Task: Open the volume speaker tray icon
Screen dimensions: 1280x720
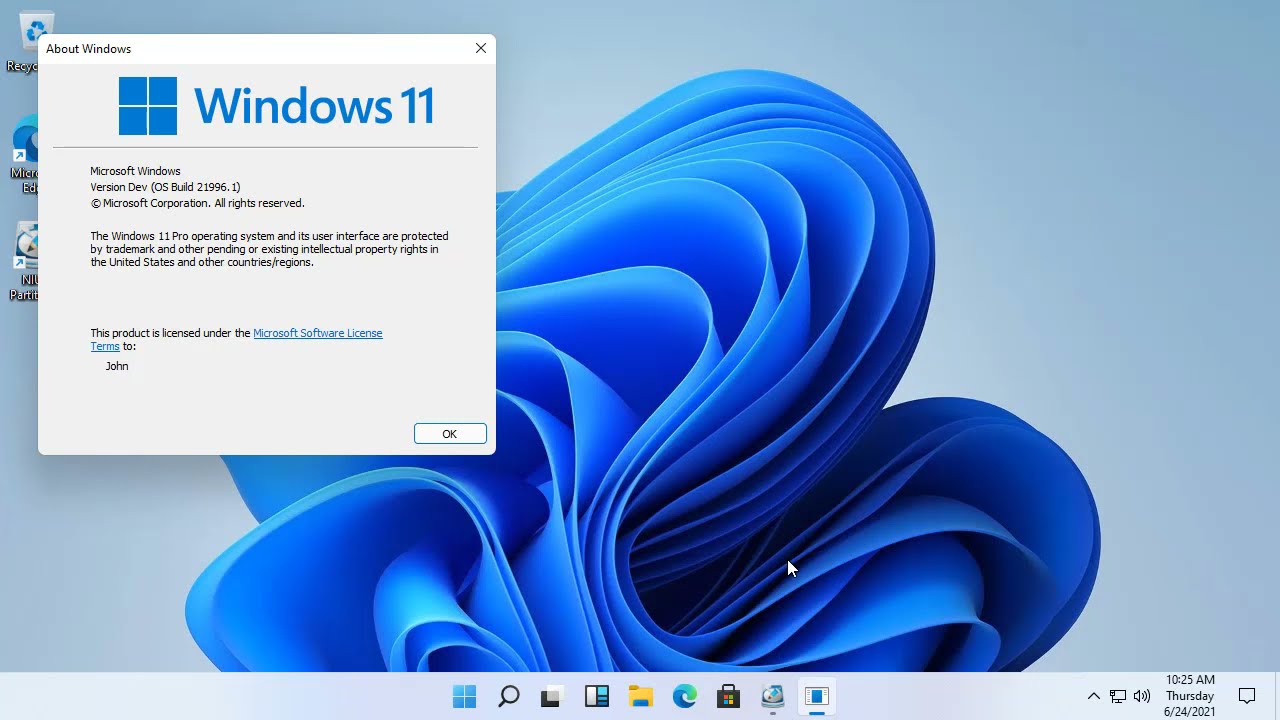Action: 1142,696
